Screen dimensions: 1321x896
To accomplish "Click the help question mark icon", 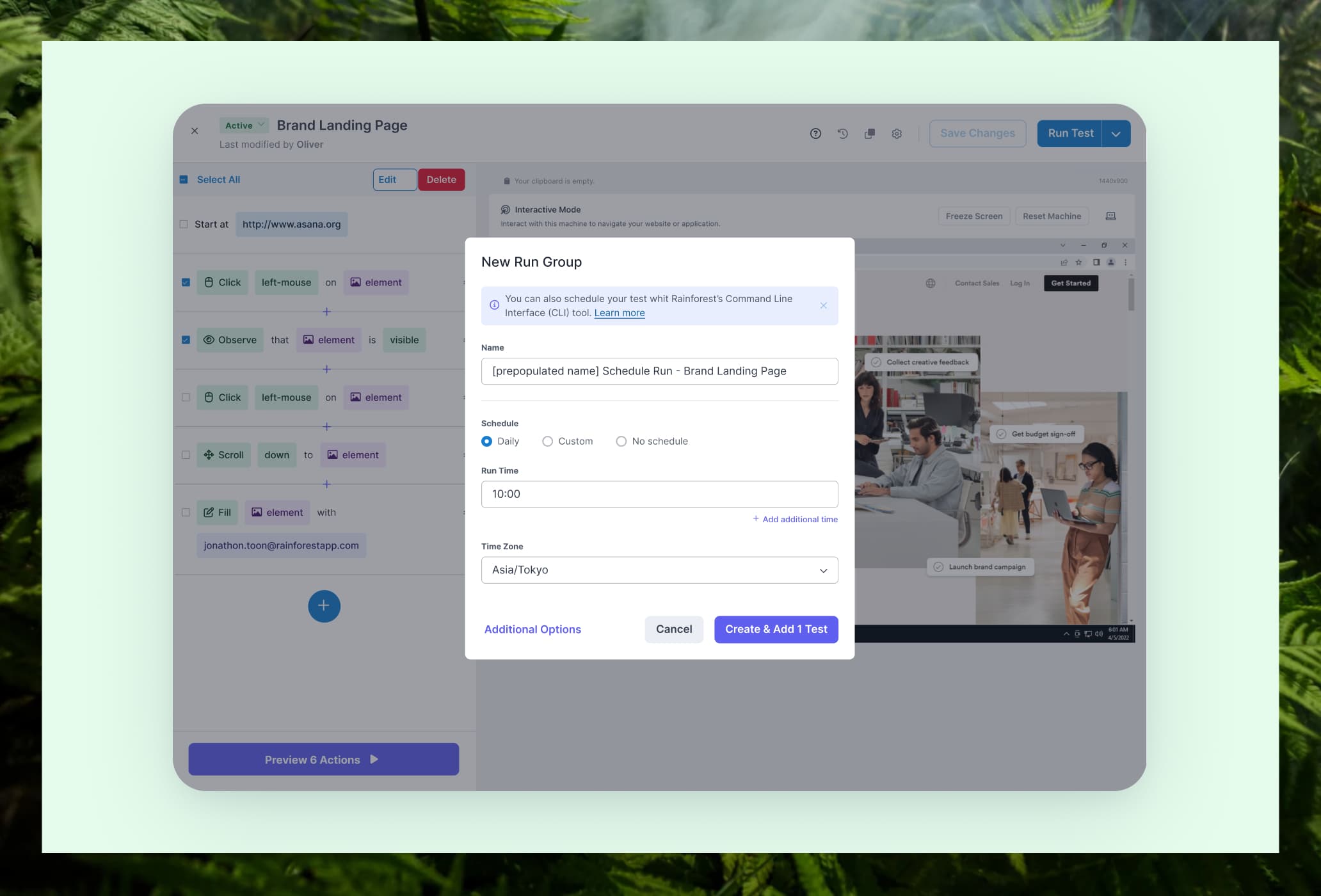I will pyautogui.click(x=815, y=134).
